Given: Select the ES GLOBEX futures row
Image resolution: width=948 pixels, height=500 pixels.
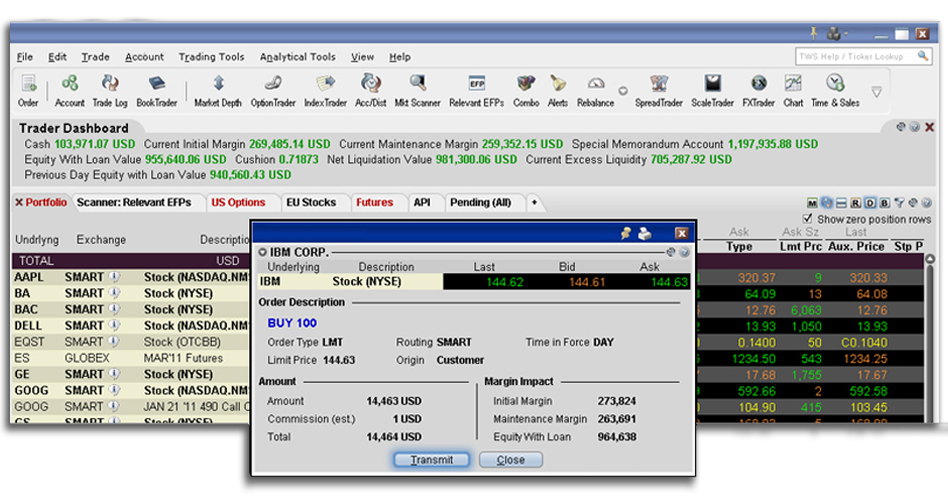Looking at the screenshot, I should [132, 358].
